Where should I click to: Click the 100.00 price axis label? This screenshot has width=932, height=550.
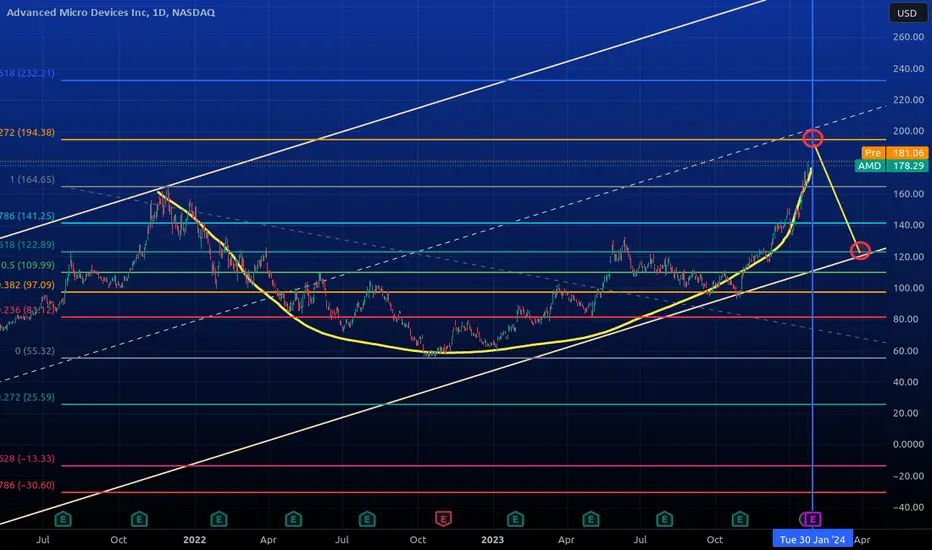point(908,288)
